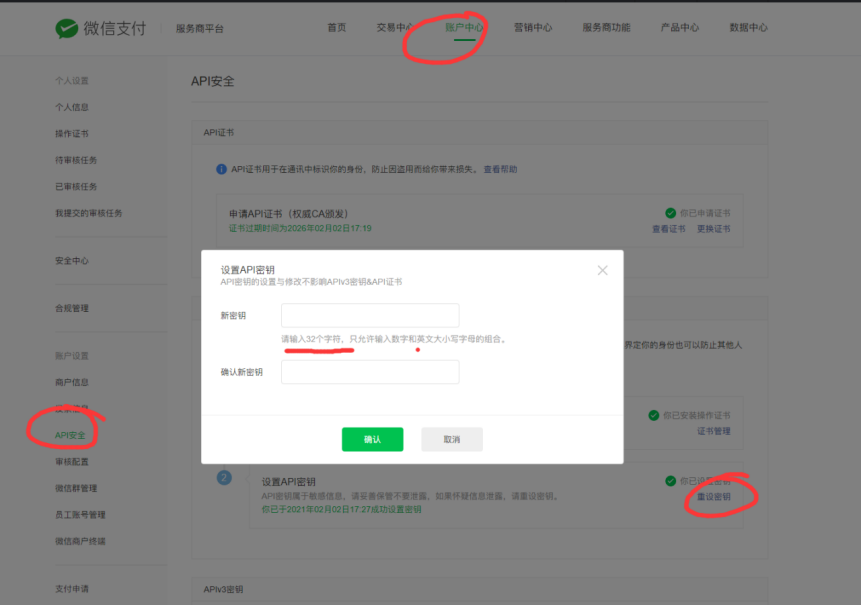Click the blue info icon beside the API证书 notice
Image resolution: width=861 pixels, height=605 pixels.
(x=221, y=169)
